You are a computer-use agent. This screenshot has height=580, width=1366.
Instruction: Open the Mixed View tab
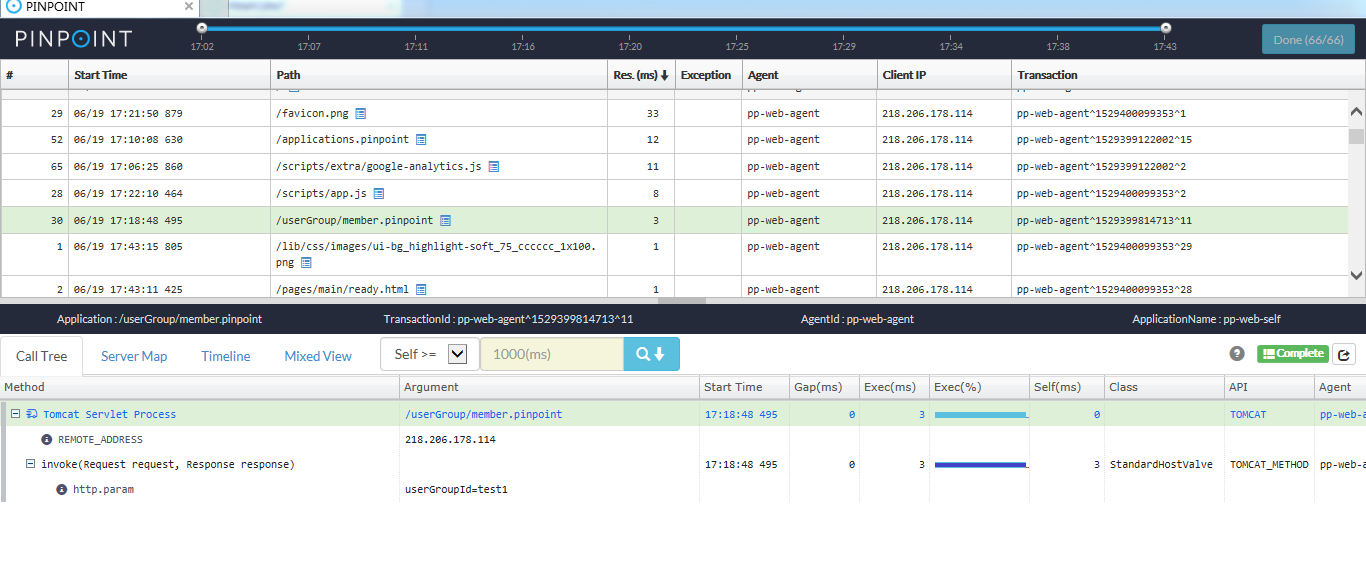317,356
